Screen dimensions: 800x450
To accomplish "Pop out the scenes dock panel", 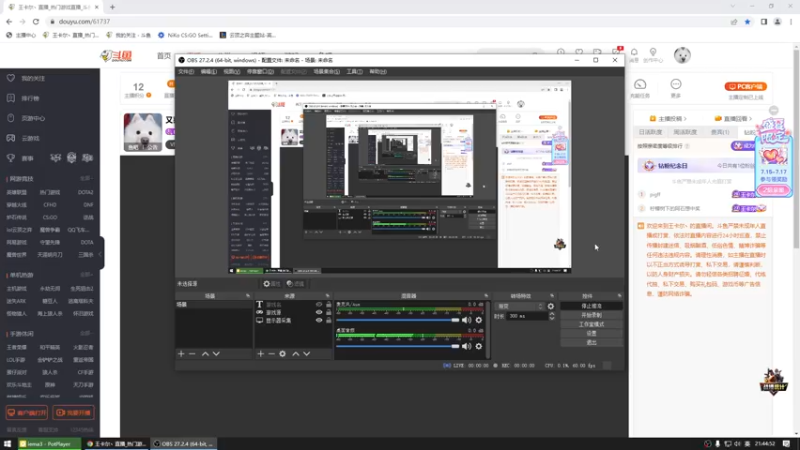I will tap(248, 296).
